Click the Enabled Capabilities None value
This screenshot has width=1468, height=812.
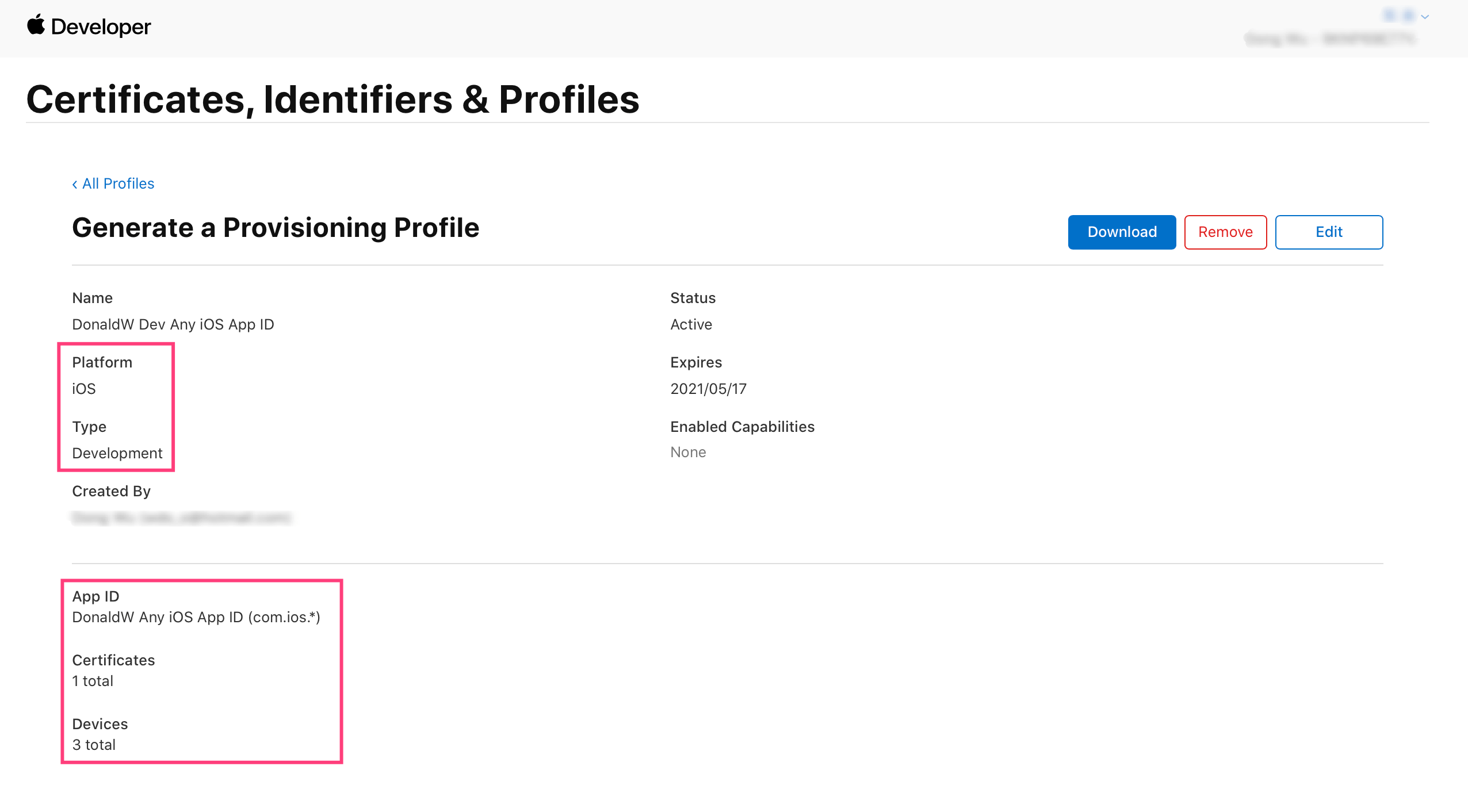click(688, 452)
